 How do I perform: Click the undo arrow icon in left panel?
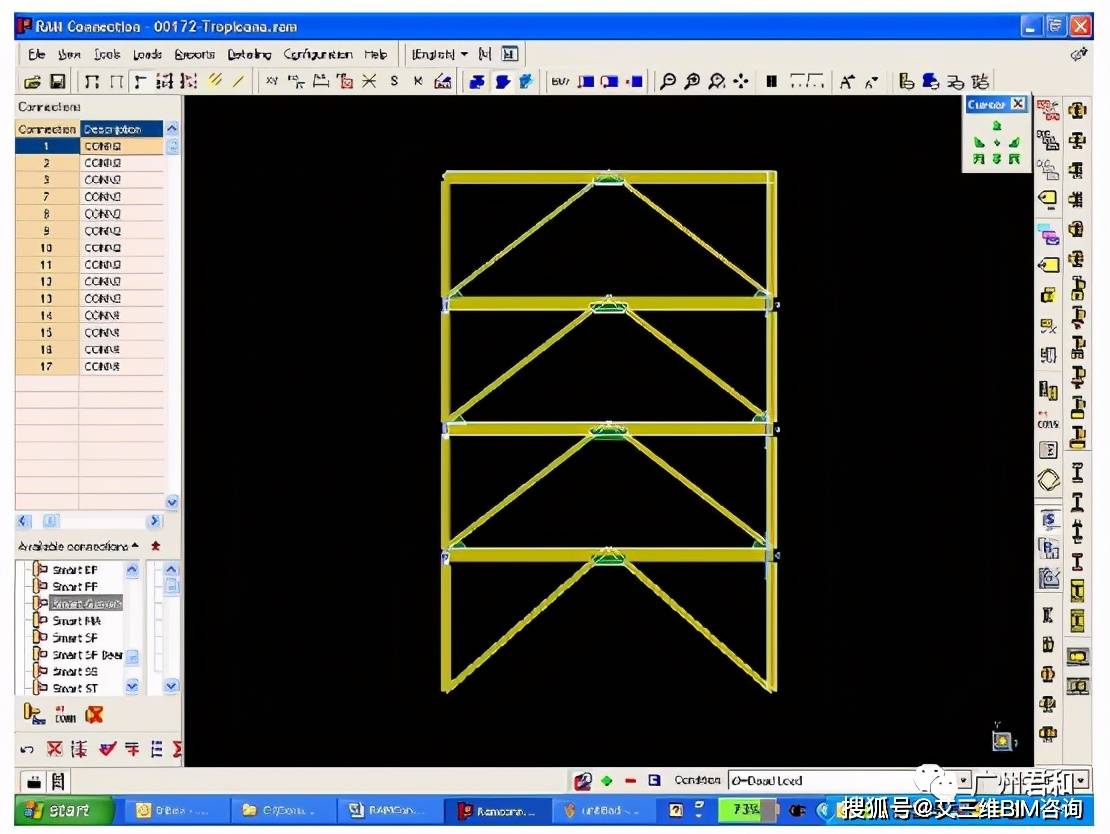[x=27, y=749]
